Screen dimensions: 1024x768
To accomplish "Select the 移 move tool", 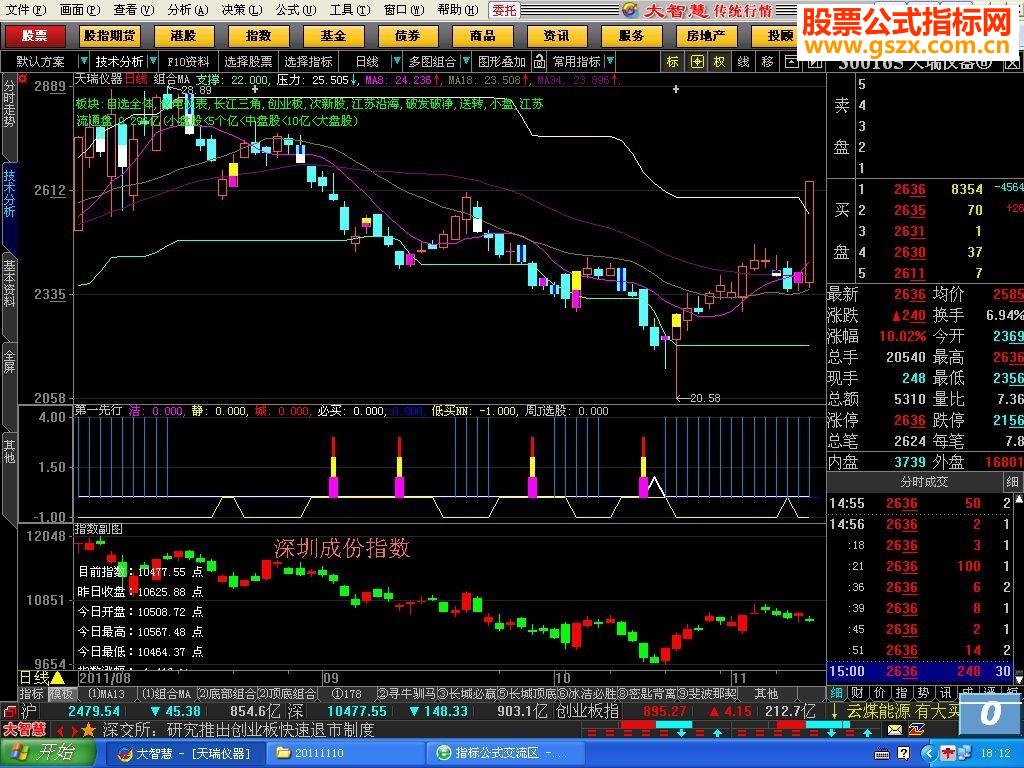I will [x=767, y=61].
